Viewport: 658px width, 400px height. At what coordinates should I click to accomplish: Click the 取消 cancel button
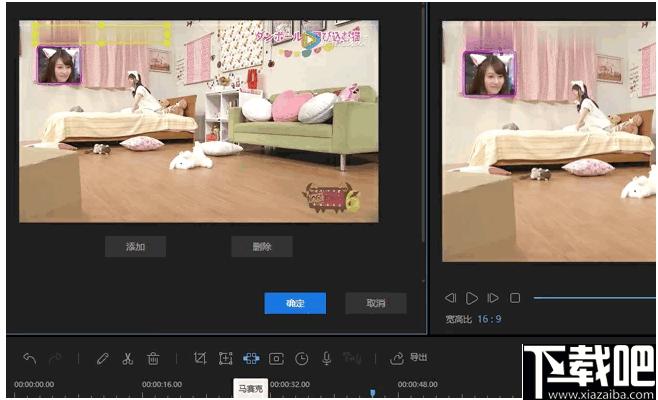(x=376, y=303)
